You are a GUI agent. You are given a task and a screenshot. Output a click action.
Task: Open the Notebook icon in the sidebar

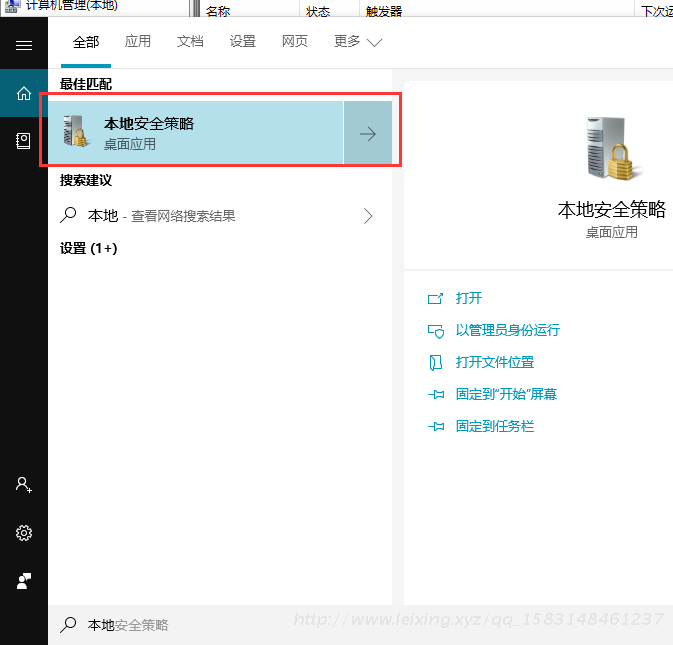[23, 141]
